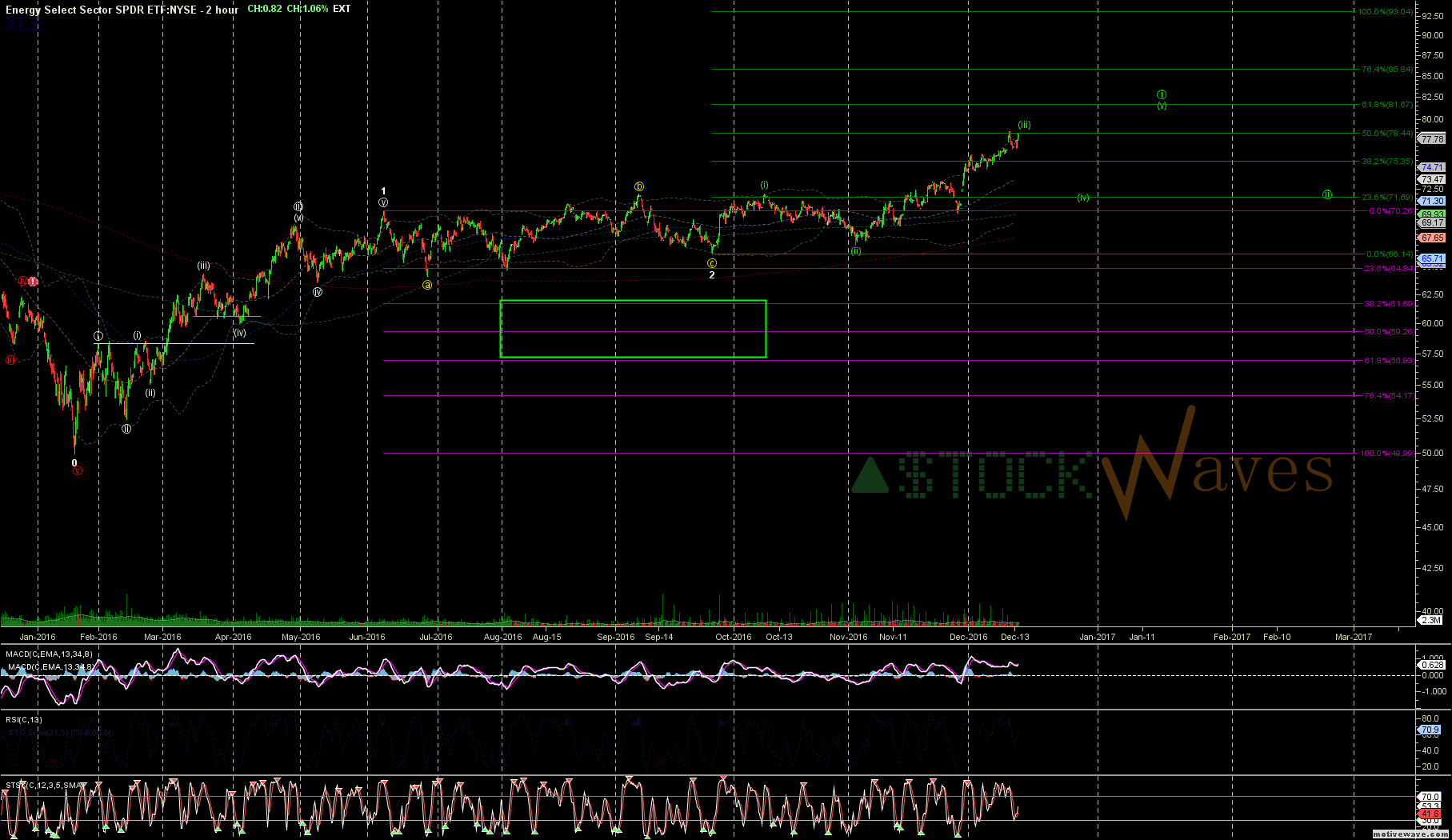The width and height of the screenshot is (1452, 840).
Task: Select the yellow circled a wave marker
Action: tap(428, 285)
